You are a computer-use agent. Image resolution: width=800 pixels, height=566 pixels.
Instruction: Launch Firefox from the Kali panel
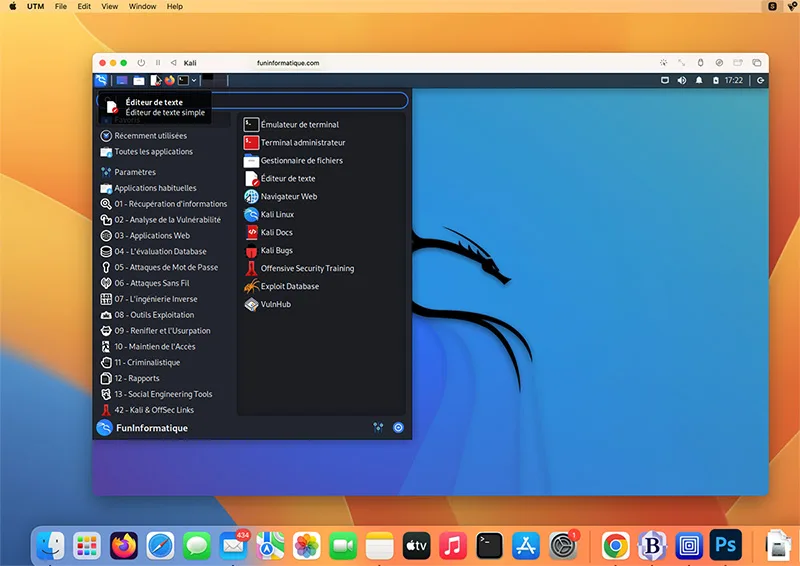[x=169, y=80]
